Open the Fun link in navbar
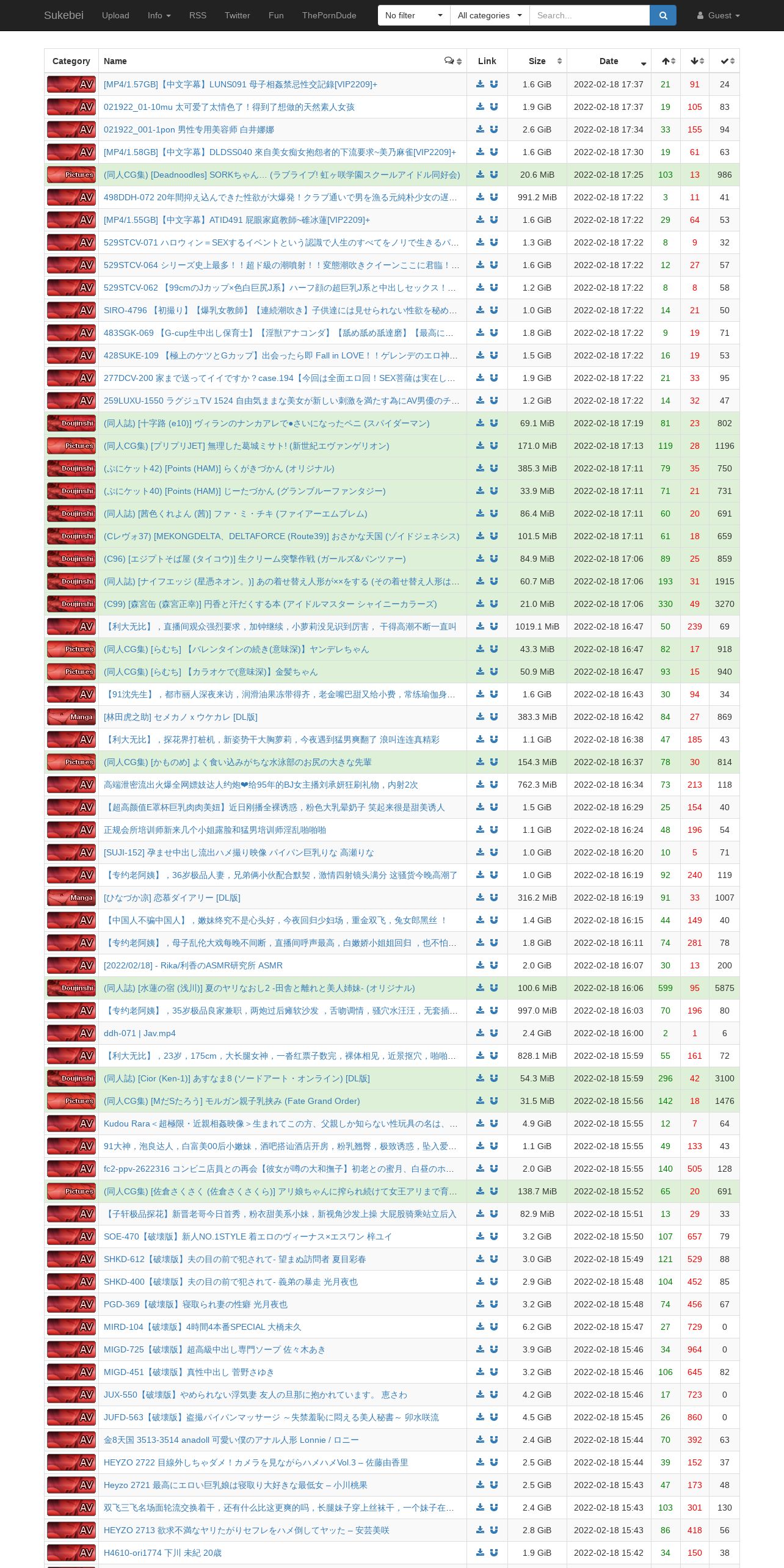Screen dimensions: 784x1568 276,15
